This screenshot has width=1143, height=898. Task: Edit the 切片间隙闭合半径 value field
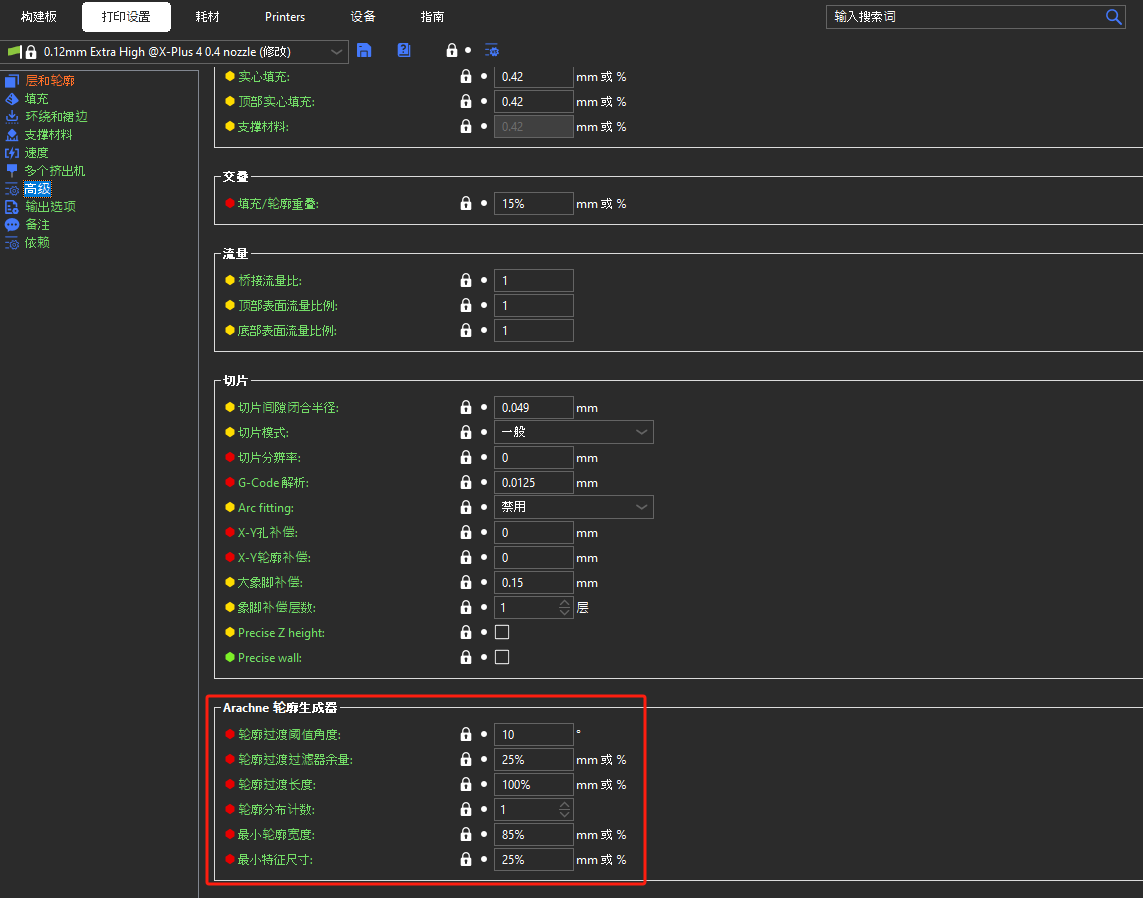click(x=534, y=407)
